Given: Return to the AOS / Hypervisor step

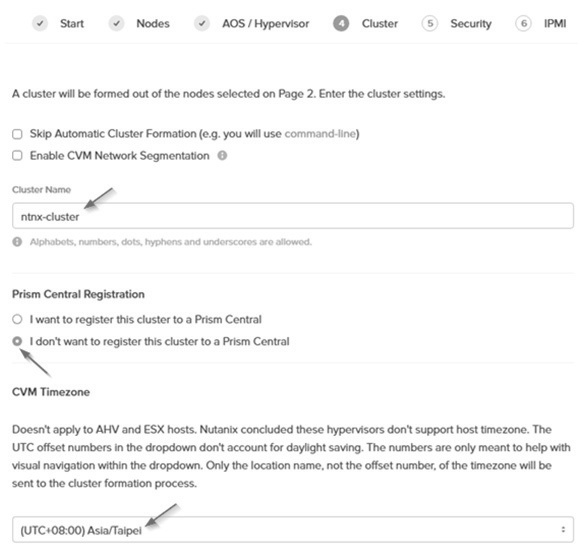Looking at the screenshot, I should (x=265, y=24).
